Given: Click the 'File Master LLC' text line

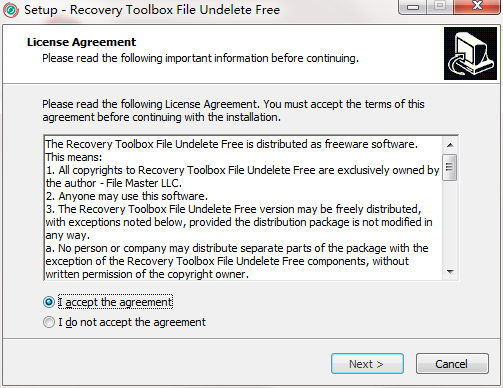Looking at the screenshot, I should point(114,183).
